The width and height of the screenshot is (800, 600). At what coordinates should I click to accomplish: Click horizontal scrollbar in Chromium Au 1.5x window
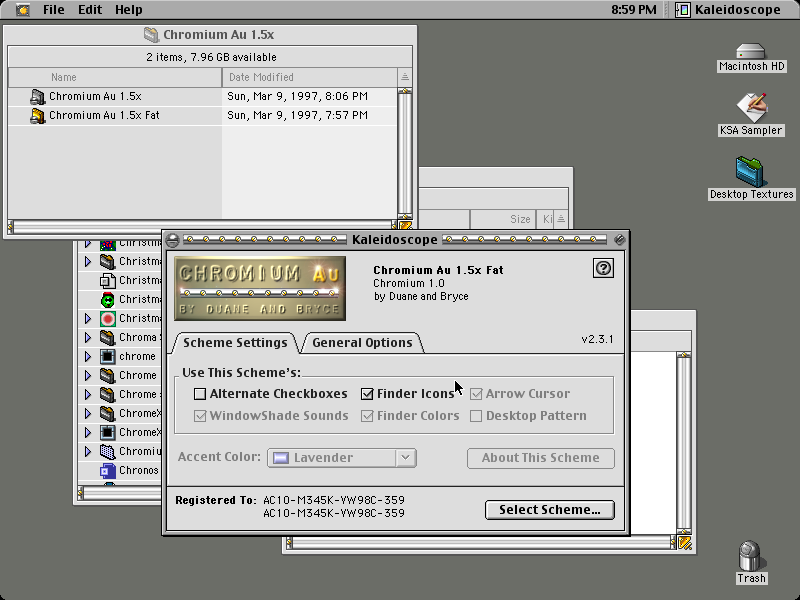(202, 225)
